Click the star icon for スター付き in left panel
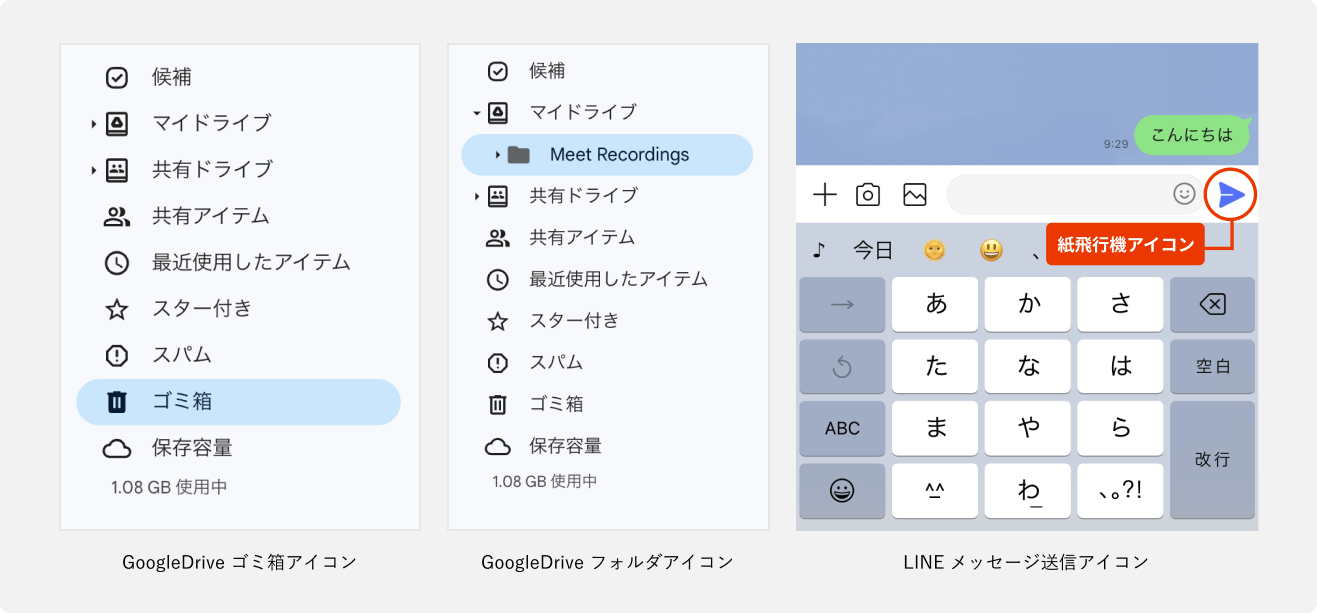Image resolution: width=1317 pixels, height=613 pixels. click(x=117, y=309)
